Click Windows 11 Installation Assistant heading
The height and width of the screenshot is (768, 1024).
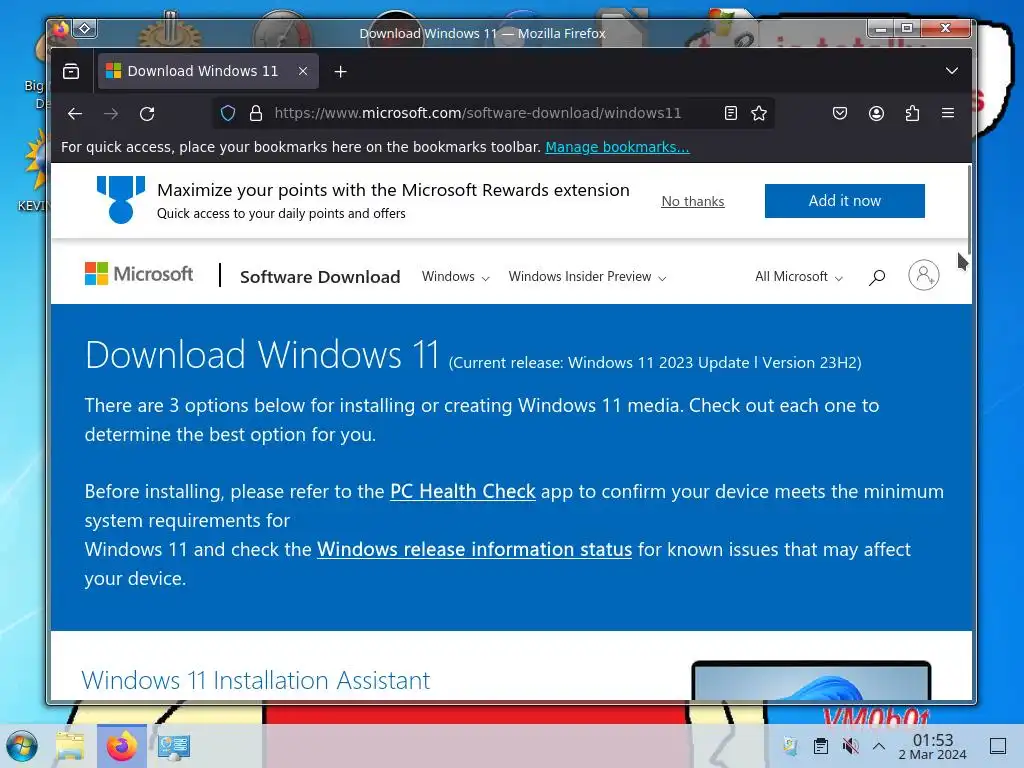(x=255, y=680)
